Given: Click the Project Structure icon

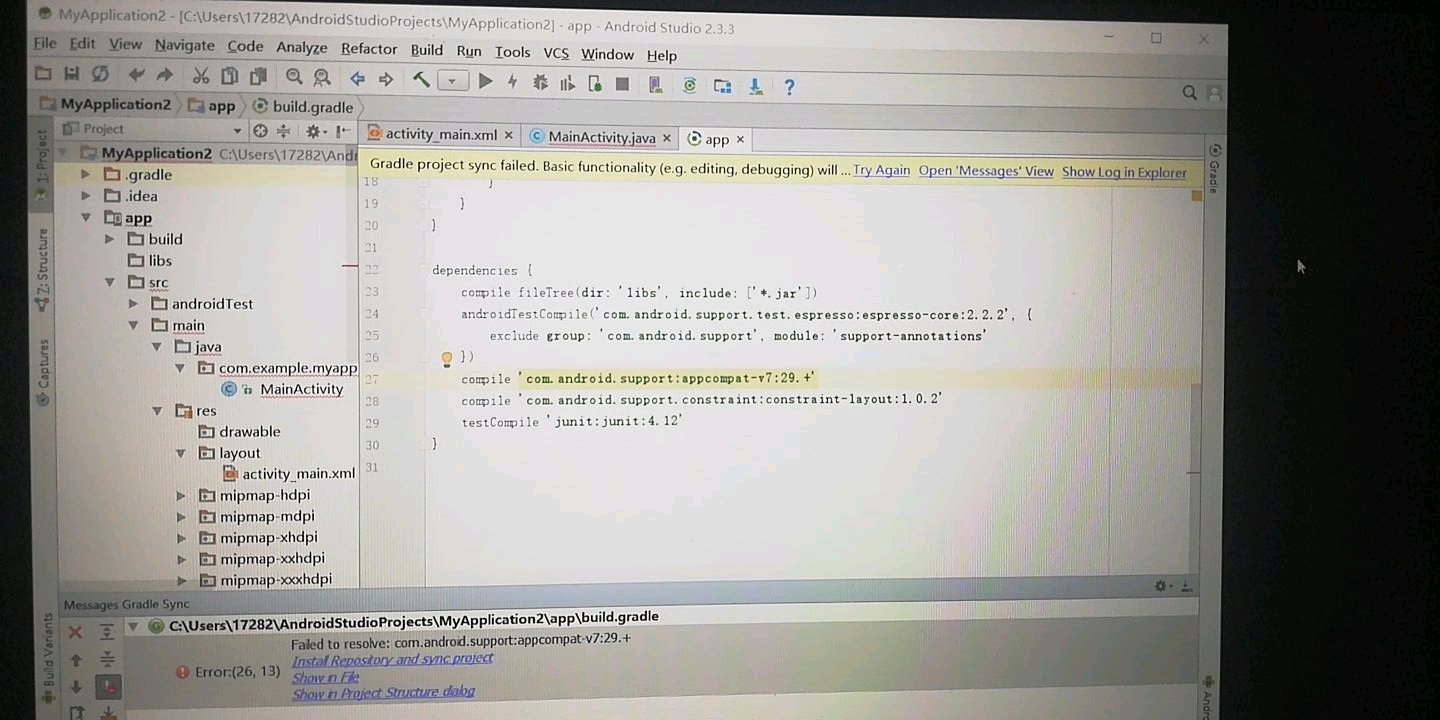Looking at the screenshot, I should pyautogui.click(x=722, y=86).
